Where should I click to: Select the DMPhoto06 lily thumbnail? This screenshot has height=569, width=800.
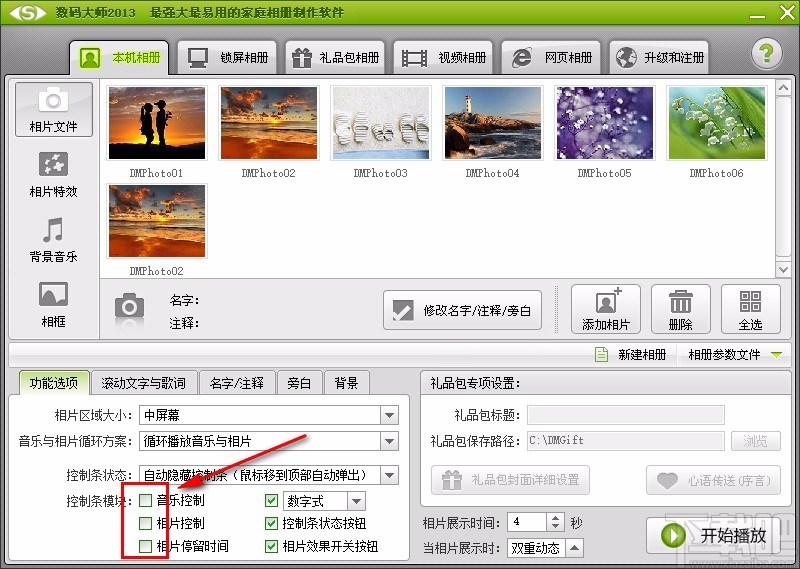(716, 123)
